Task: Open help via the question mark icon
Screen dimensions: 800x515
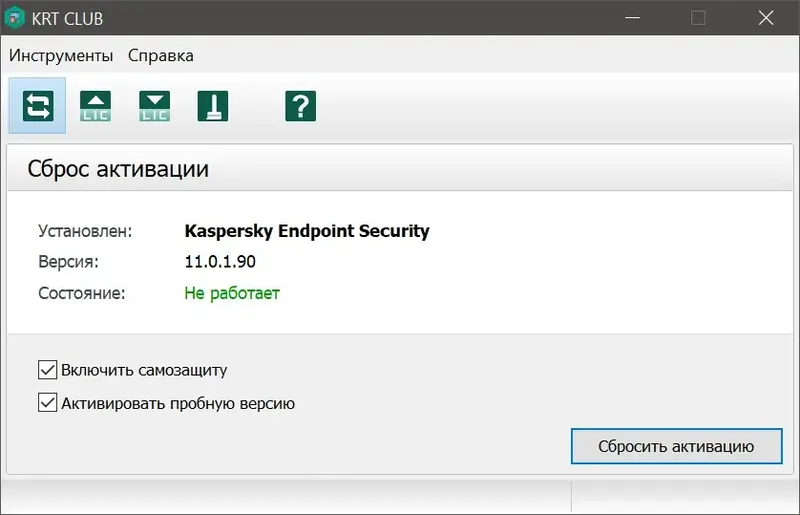Action: tap(300, 105)
